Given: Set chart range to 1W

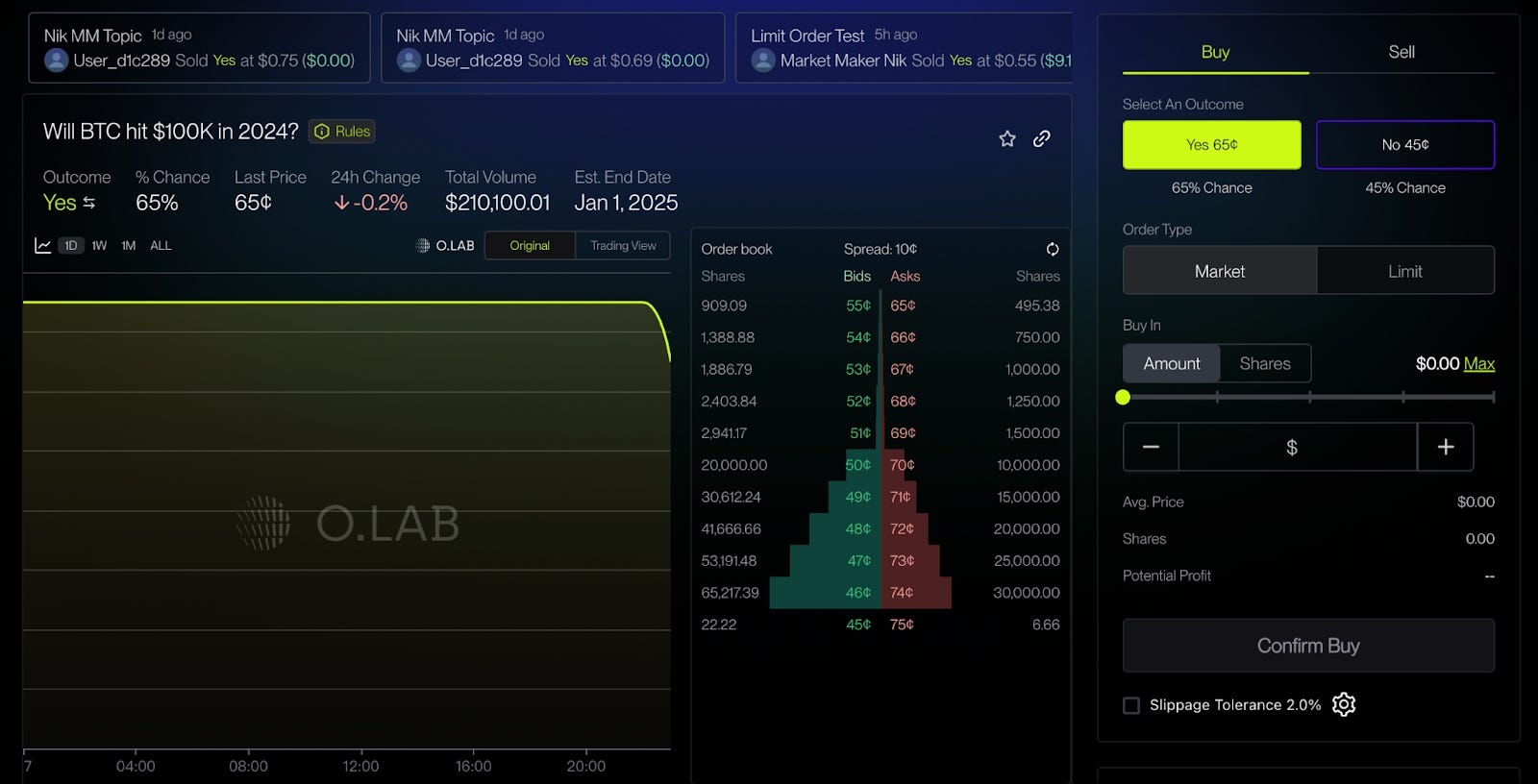Looking at the screenshot, I should (99, 245).
